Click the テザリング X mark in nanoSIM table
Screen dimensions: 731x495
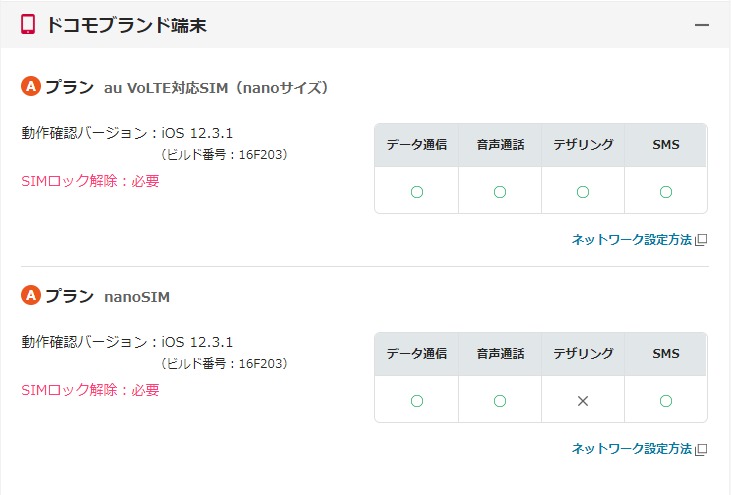(x=583, y=401)
